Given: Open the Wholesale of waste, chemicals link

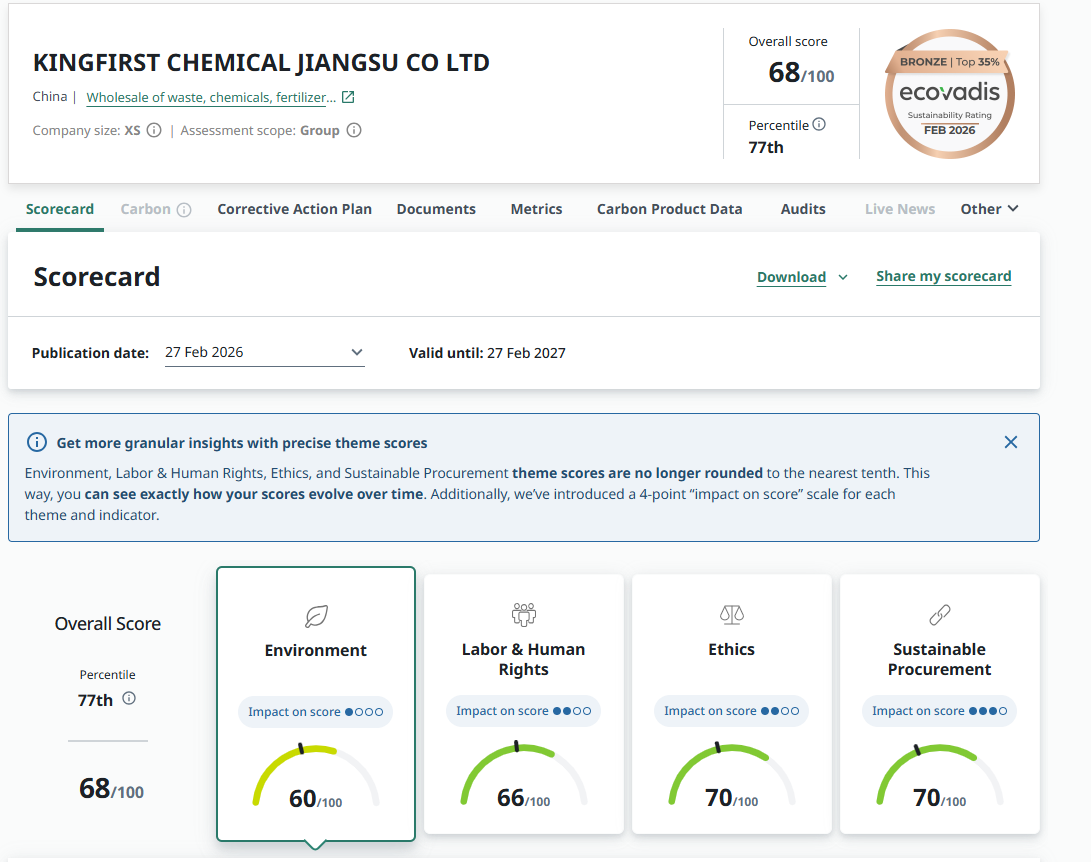Looking at the screenshot, I should pyautogui.click(x=211, y=97).
